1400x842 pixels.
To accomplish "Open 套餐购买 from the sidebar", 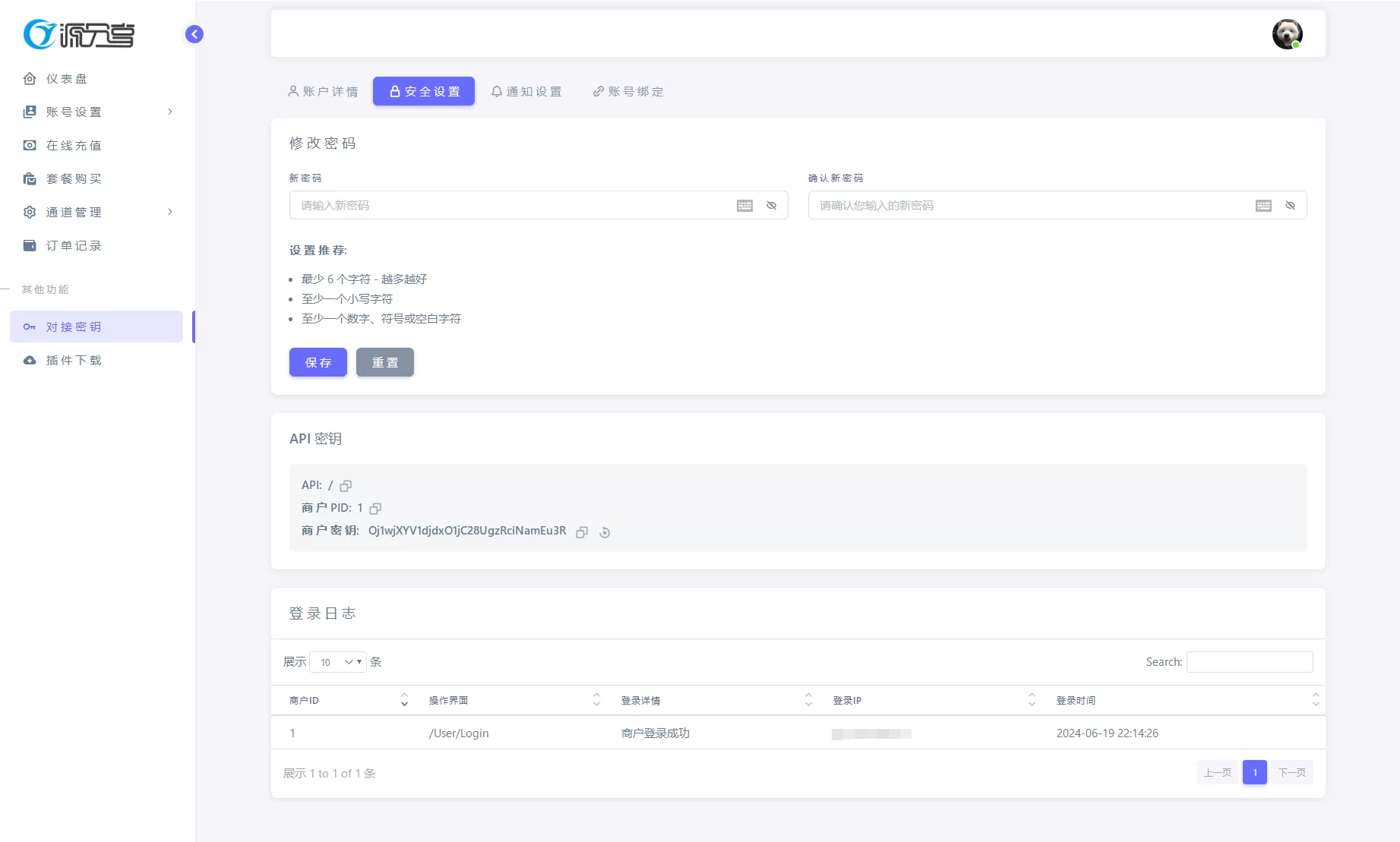I will (74, 178).
